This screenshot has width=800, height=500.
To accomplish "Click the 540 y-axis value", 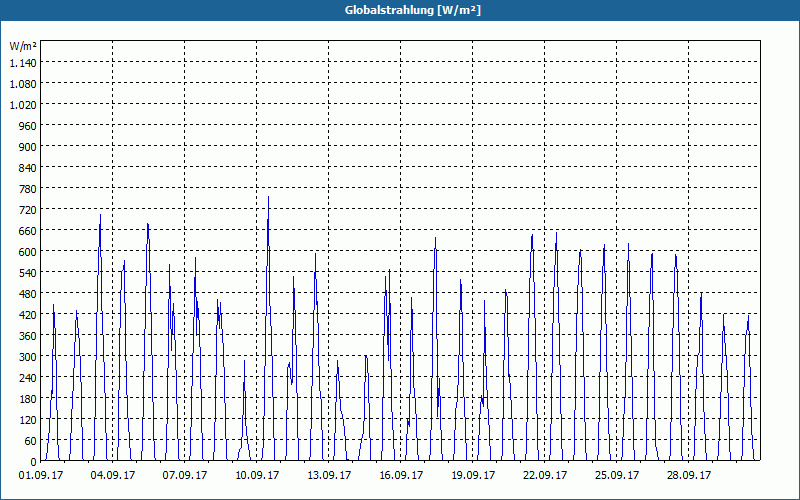I will point(29,273).
